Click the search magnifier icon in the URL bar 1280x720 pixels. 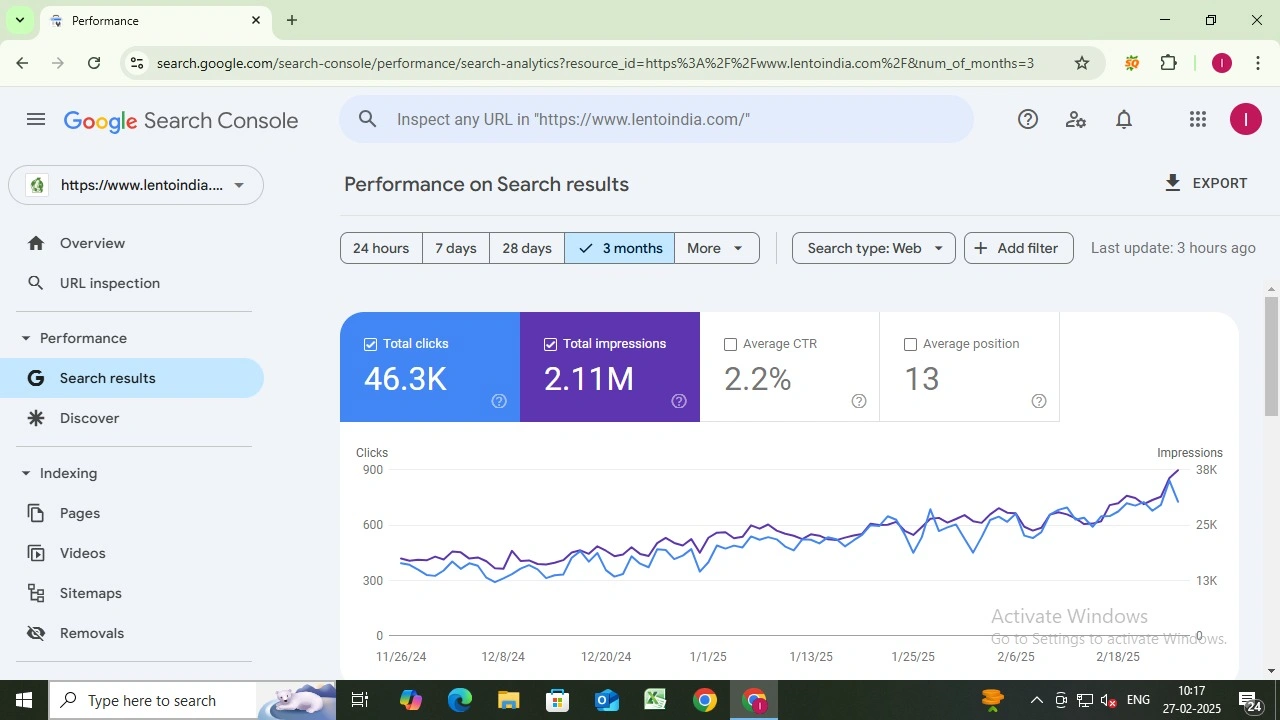click(x=368, y=119)
